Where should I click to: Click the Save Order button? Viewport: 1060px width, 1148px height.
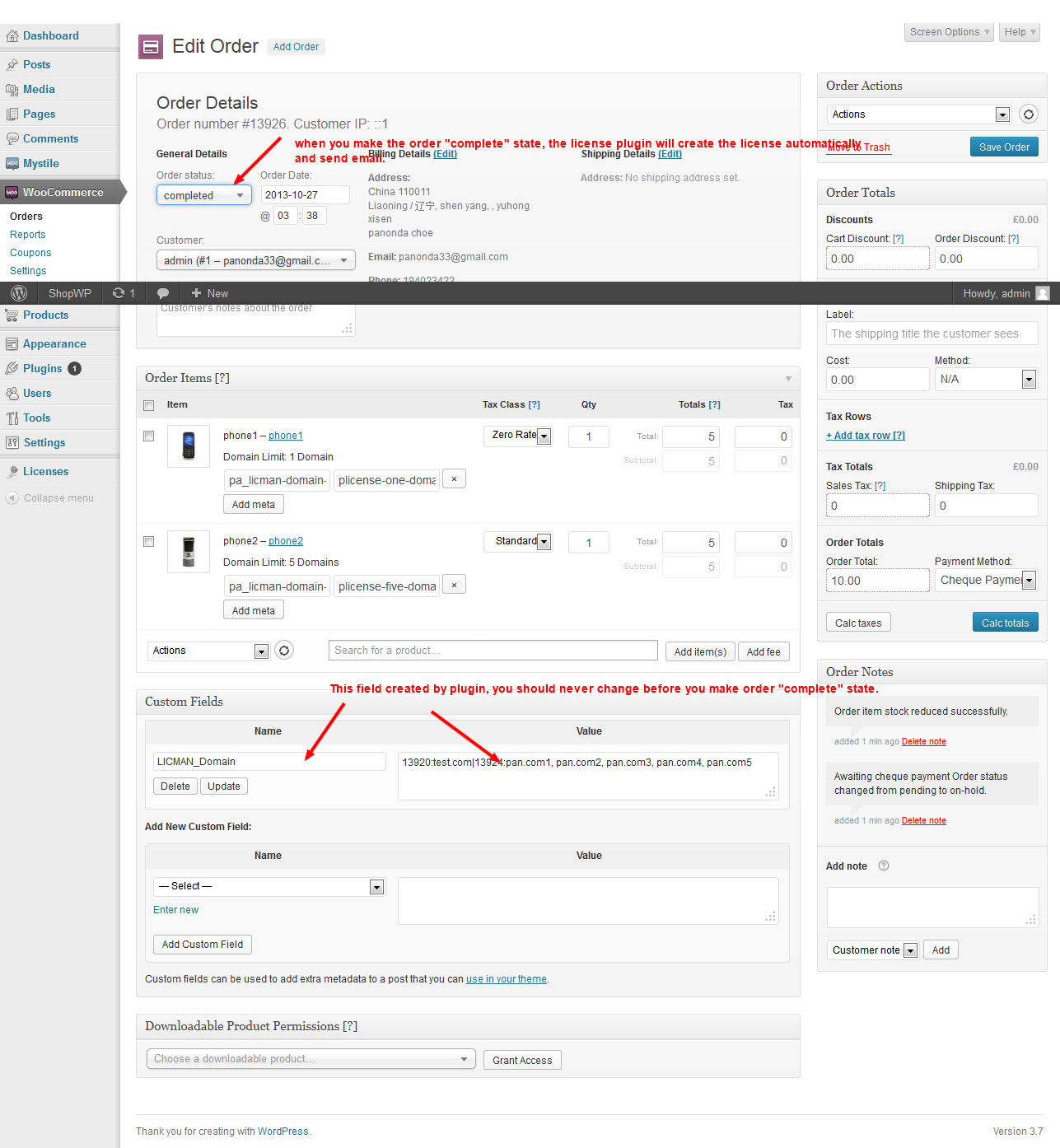1003,147
